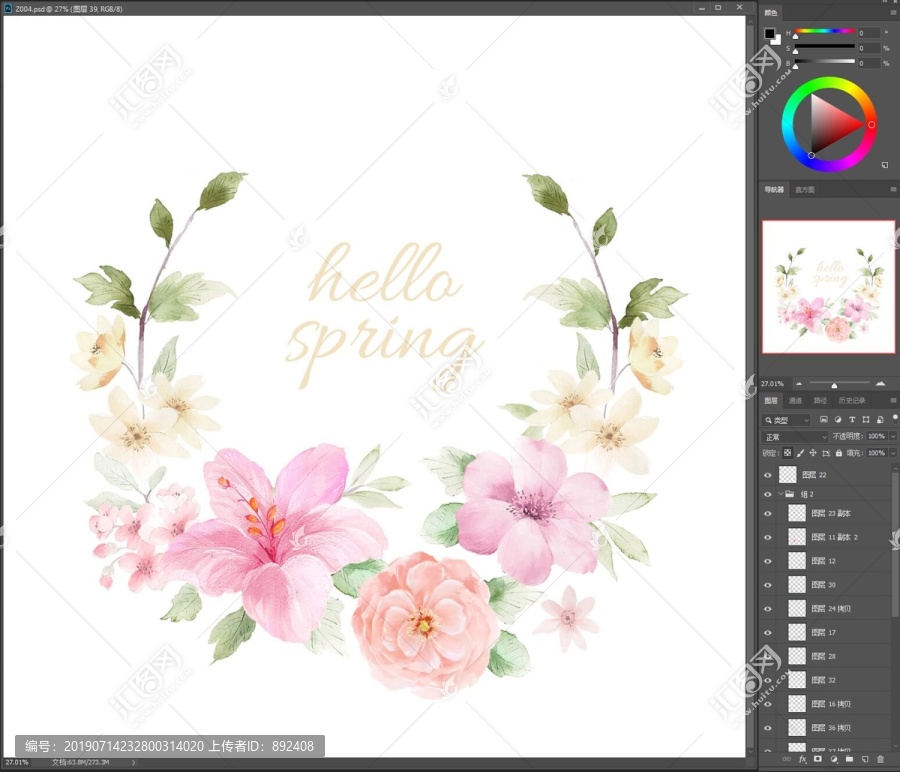
Task: Click the link layers icon
Action: click(x=786, y=759)
